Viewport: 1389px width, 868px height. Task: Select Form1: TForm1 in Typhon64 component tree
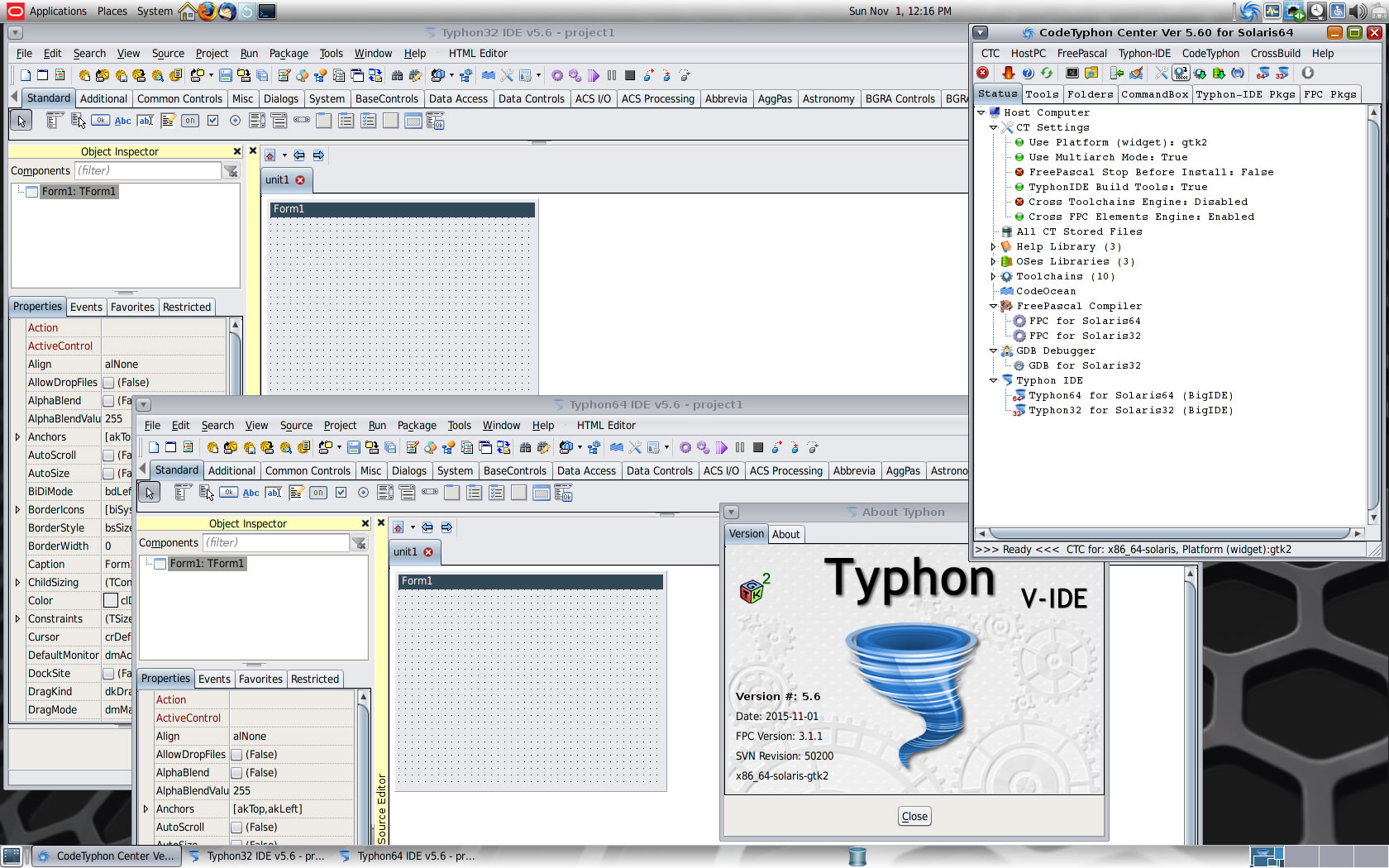click(x=207, y=564)
